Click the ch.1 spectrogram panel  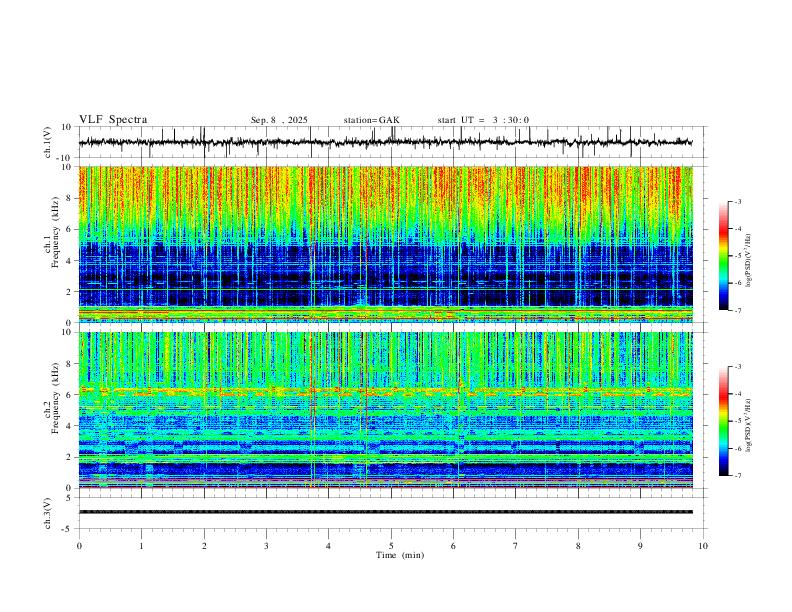386,244
